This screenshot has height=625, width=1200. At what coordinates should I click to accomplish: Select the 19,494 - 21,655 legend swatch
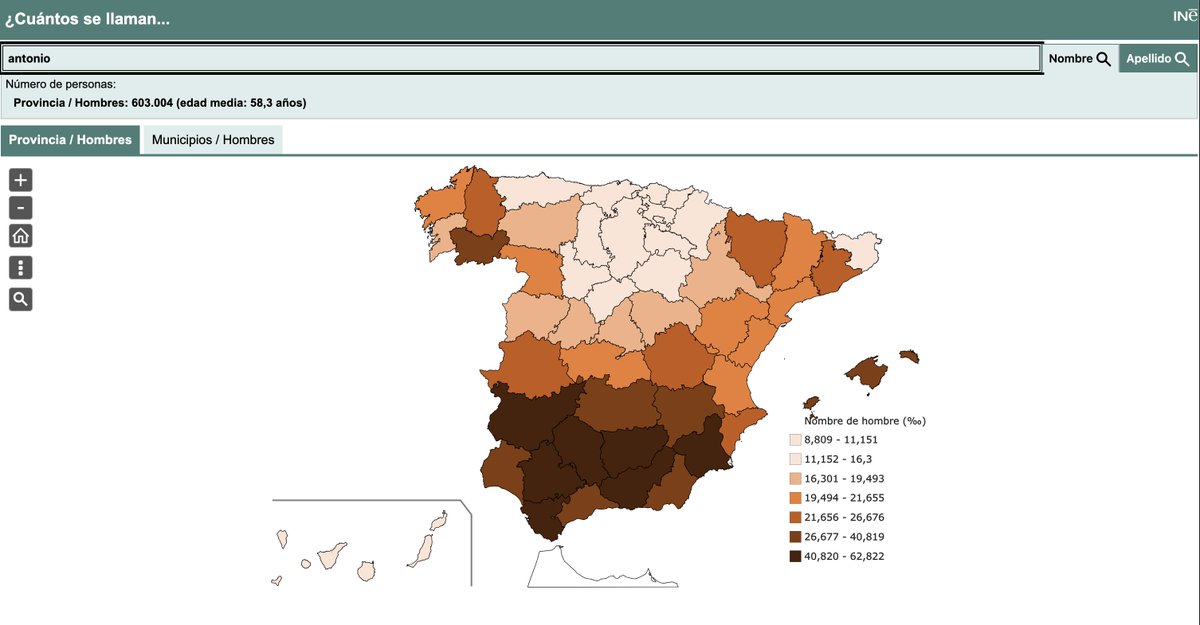(x=795, y=498)
